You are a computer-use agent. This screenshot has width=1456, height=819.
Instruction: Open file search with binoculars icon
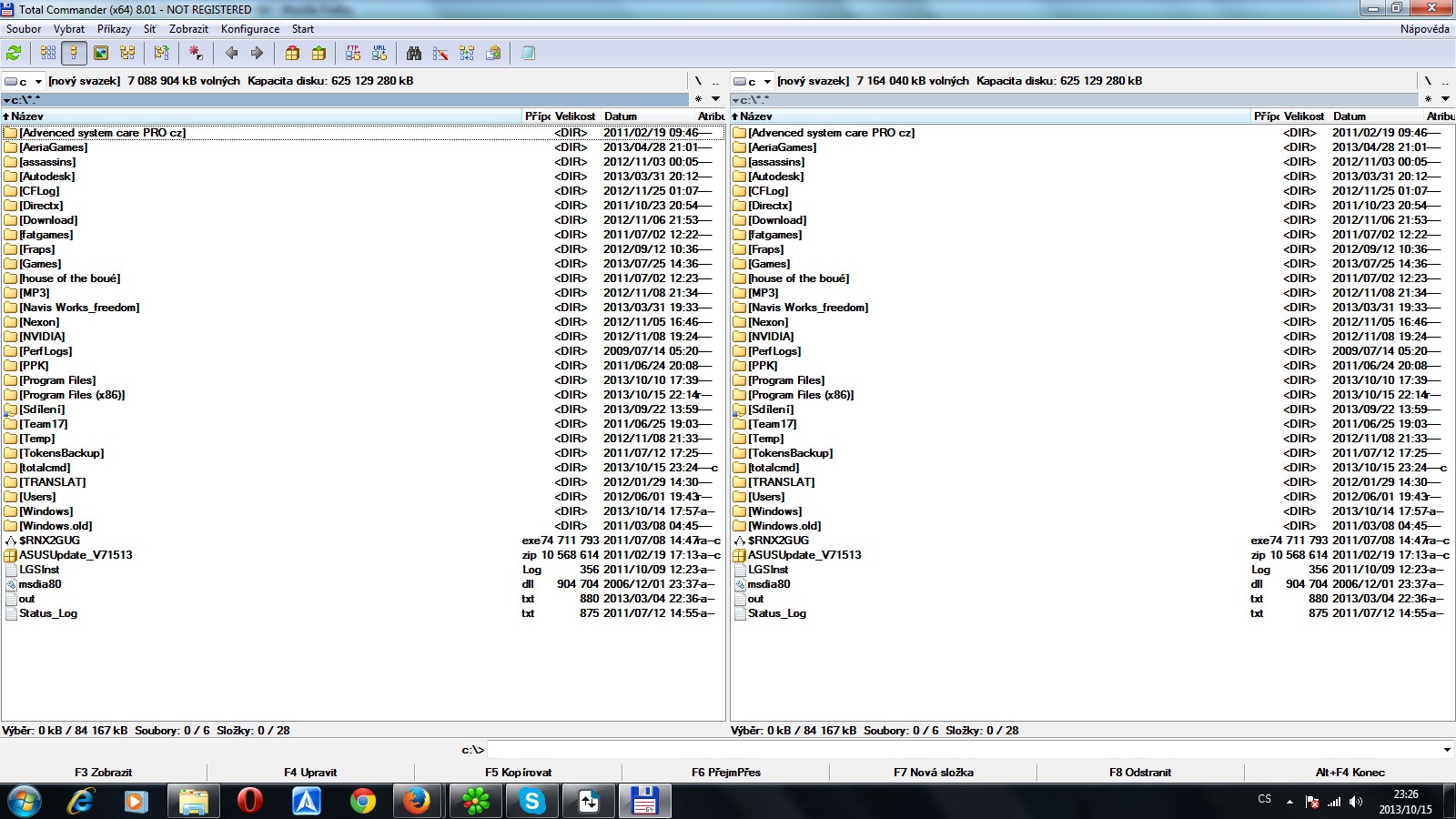tap(414, 53)
